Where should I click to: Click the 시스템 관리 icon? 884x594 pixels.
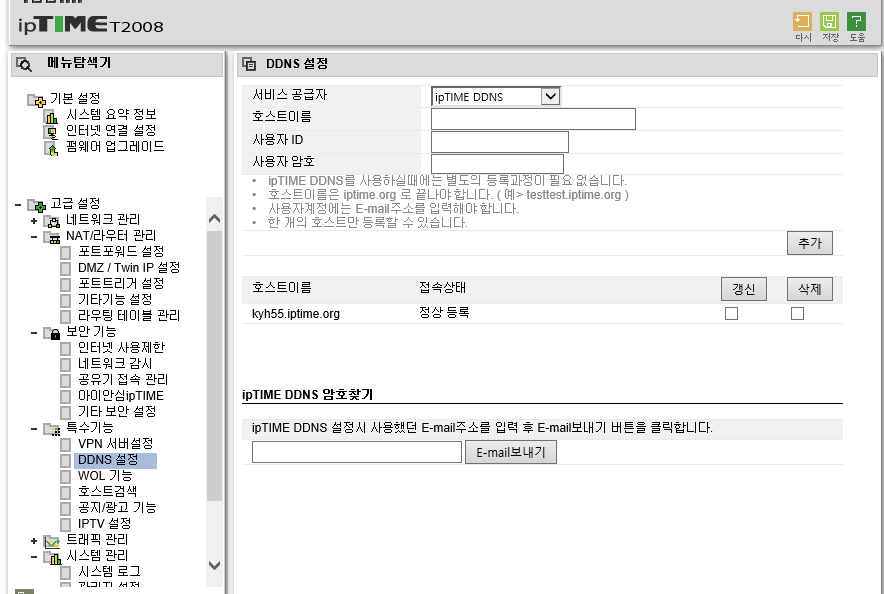point(52,557)
